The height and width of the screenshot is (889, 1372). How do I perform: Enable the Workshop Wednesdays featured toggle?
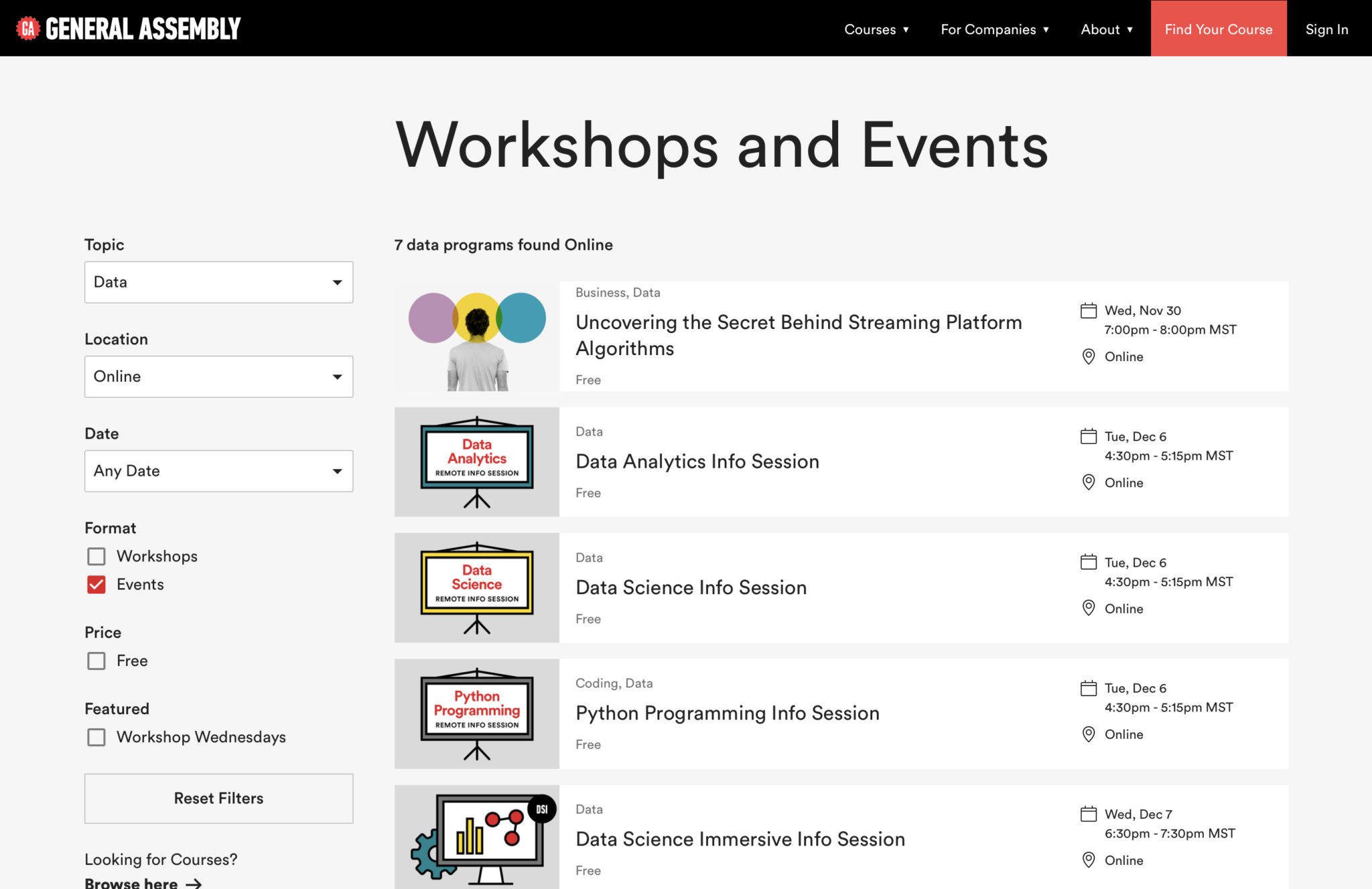click(x=96, y=737)
